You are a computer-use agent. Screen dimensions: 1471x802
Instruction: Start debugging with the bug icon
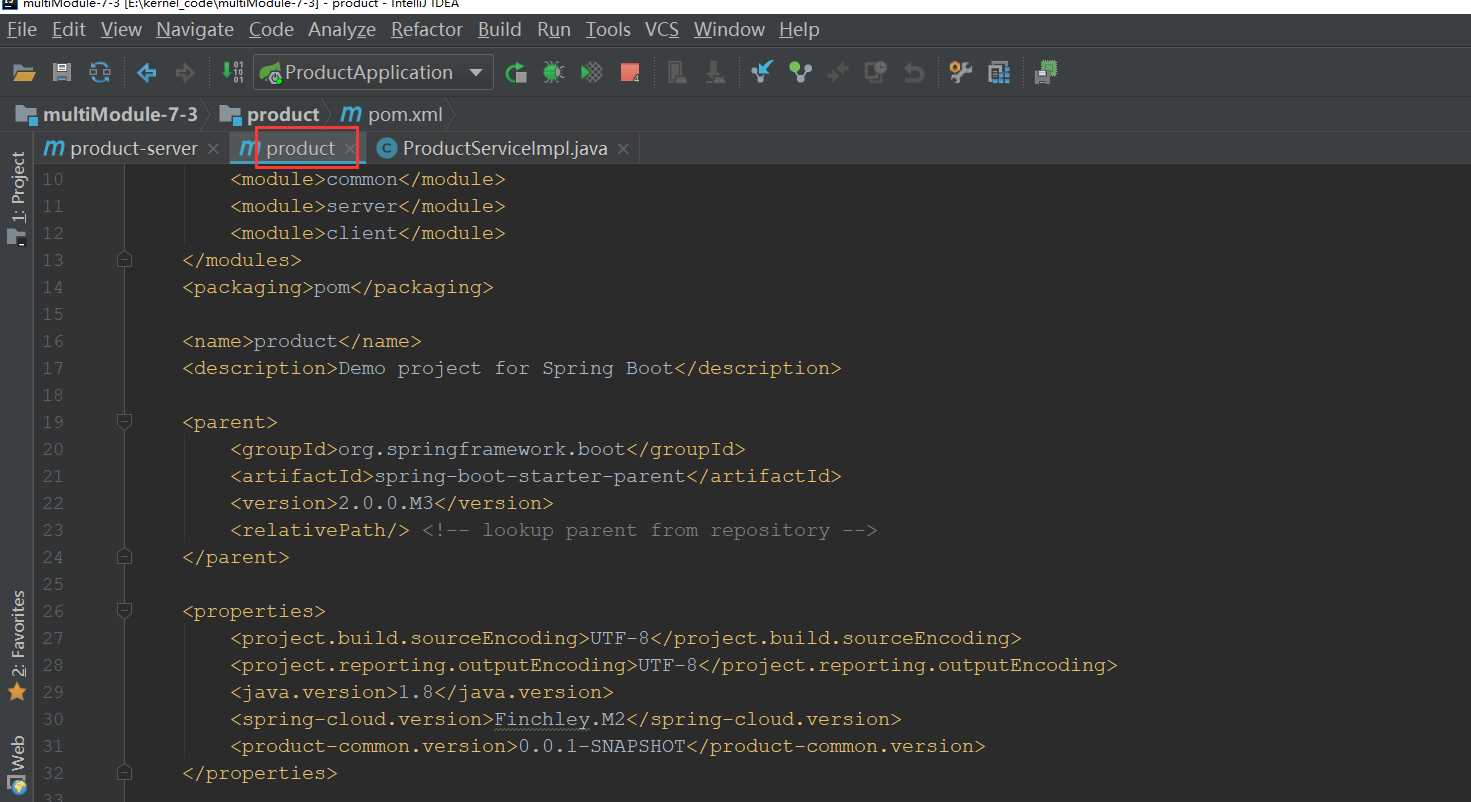tap(553, 72)
